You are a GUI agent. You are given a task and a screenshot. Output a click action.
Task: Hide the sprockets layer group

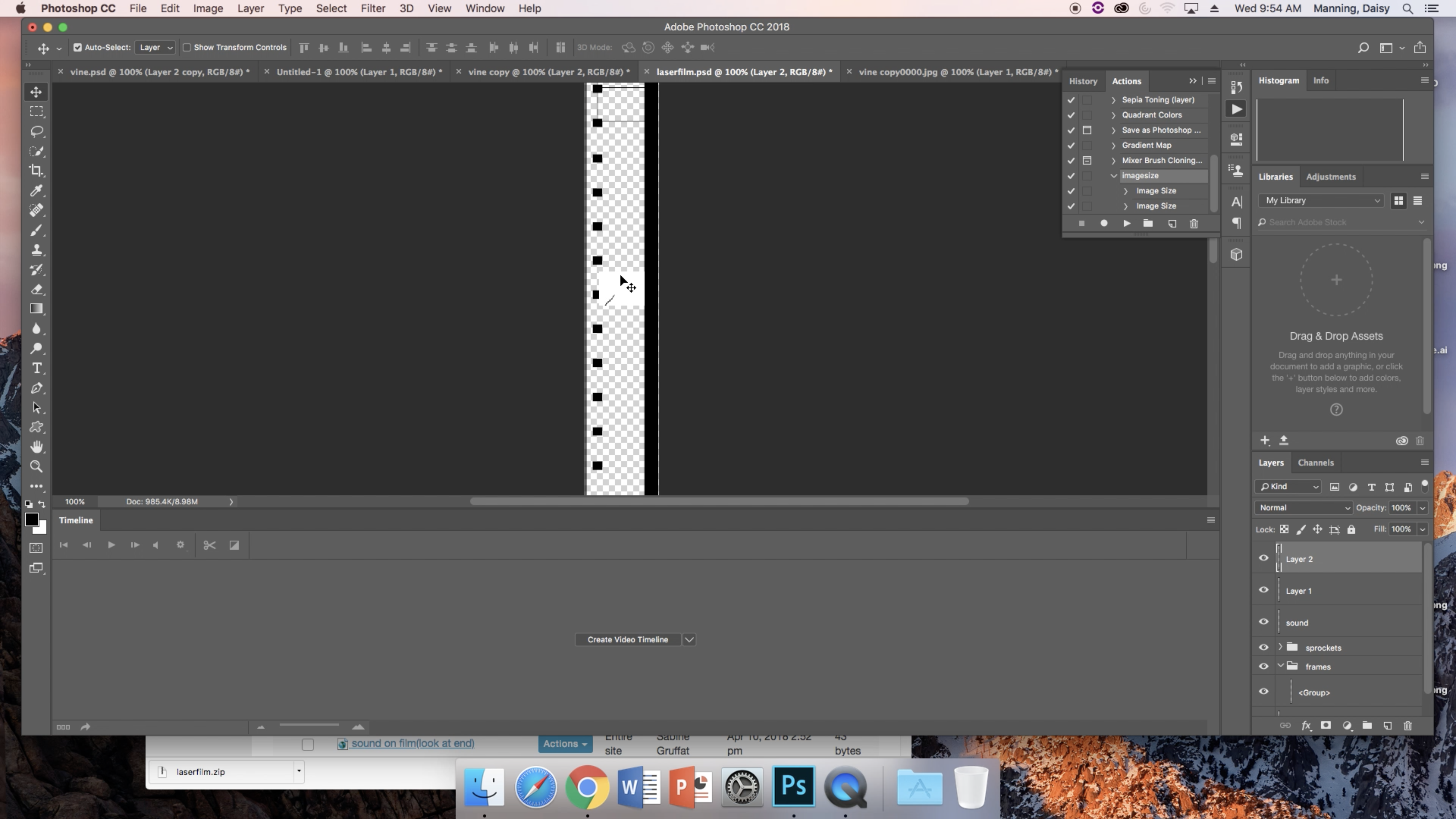1263,647
